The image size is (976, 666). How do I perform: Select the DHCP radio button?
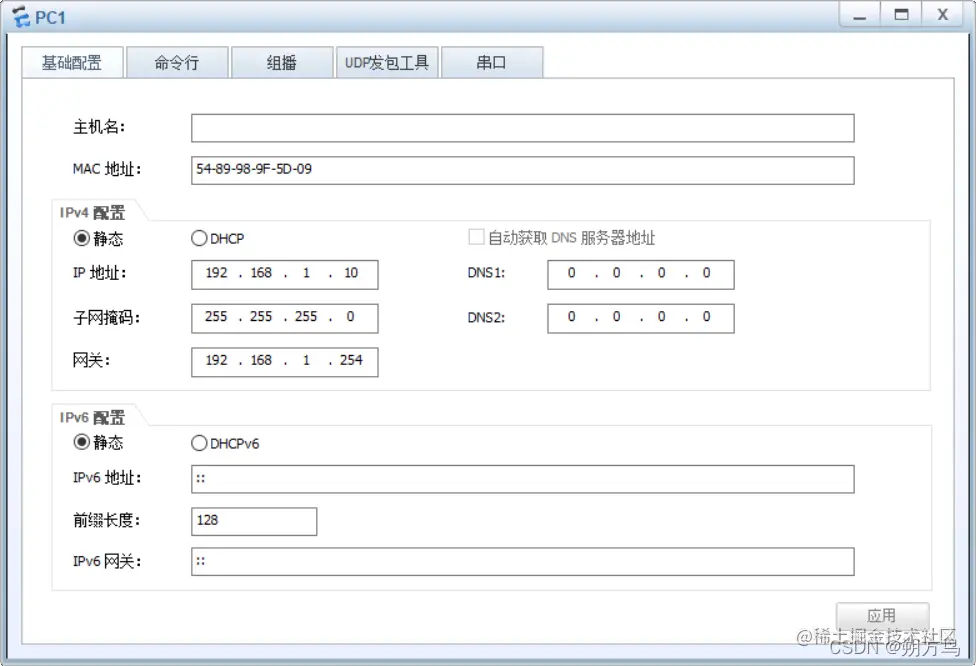tap(199, 238)
